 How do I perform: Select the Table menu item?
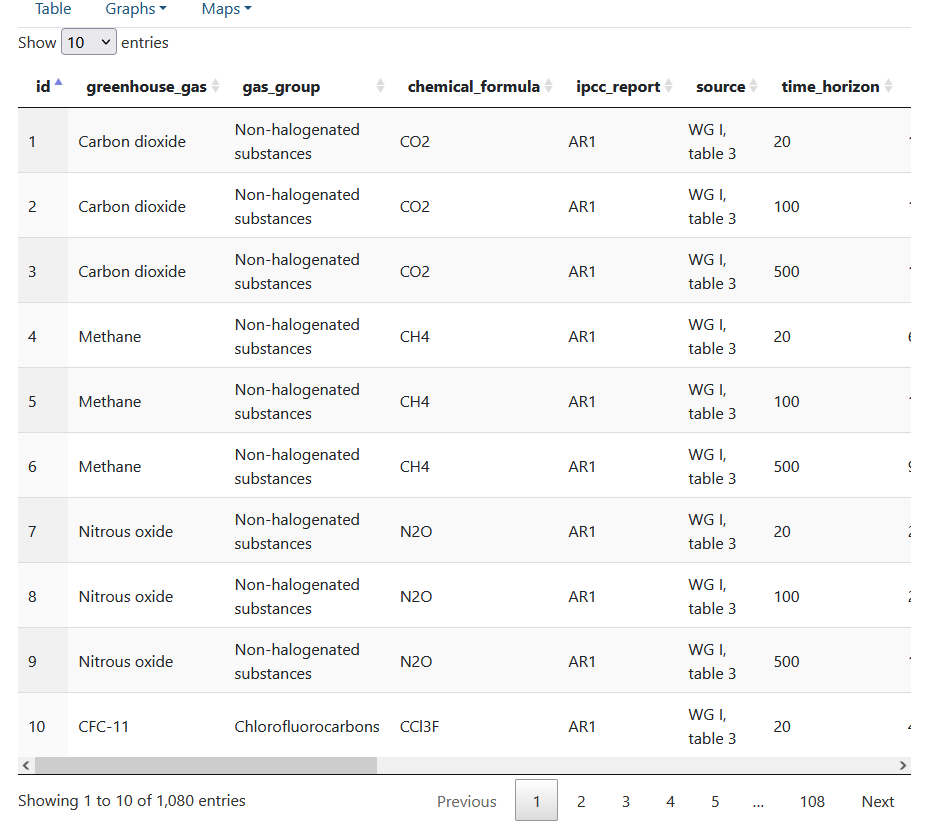[x=52, y=9]
